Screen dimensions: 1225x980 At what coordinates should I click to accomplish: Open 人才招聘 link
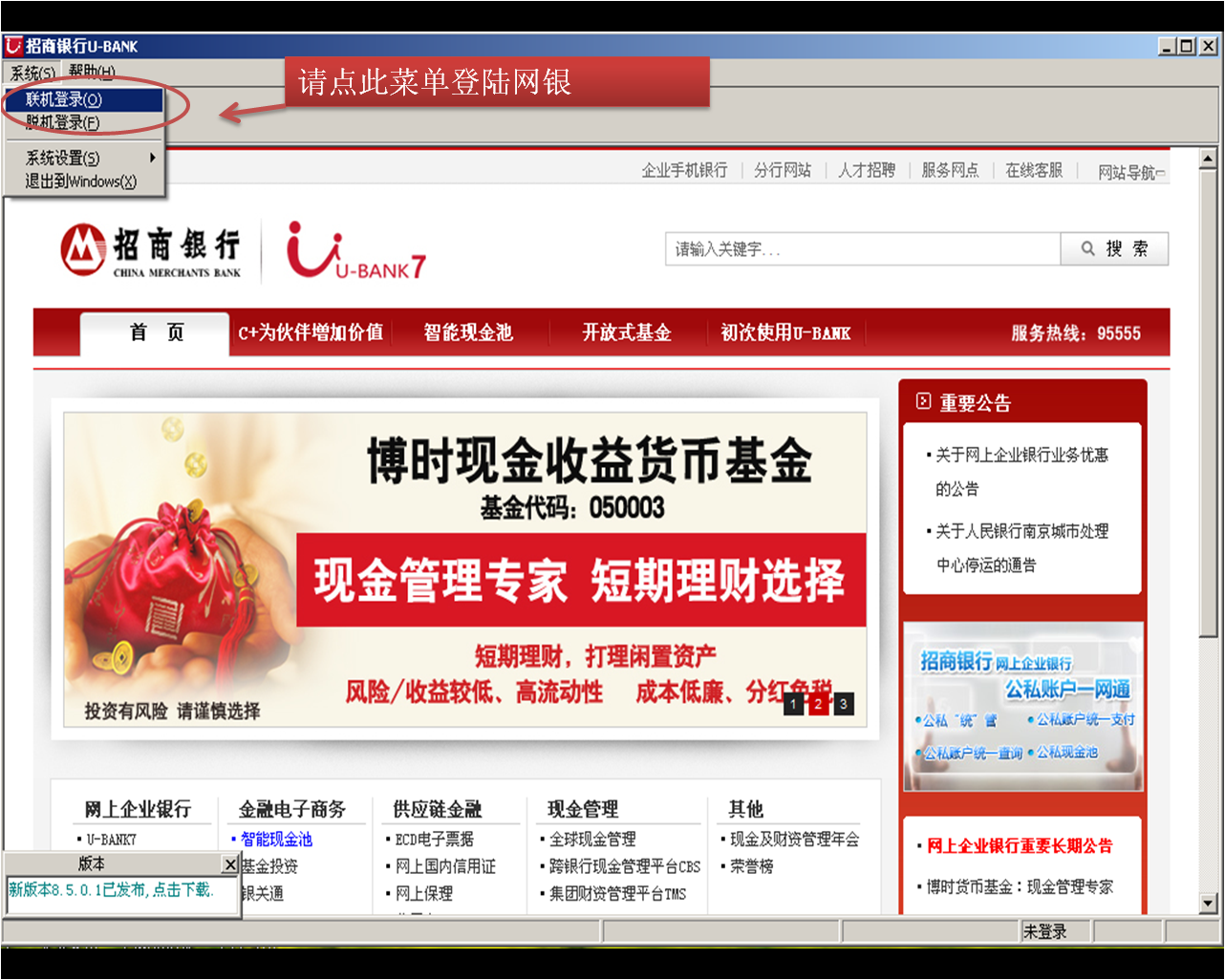click(867, 170)
